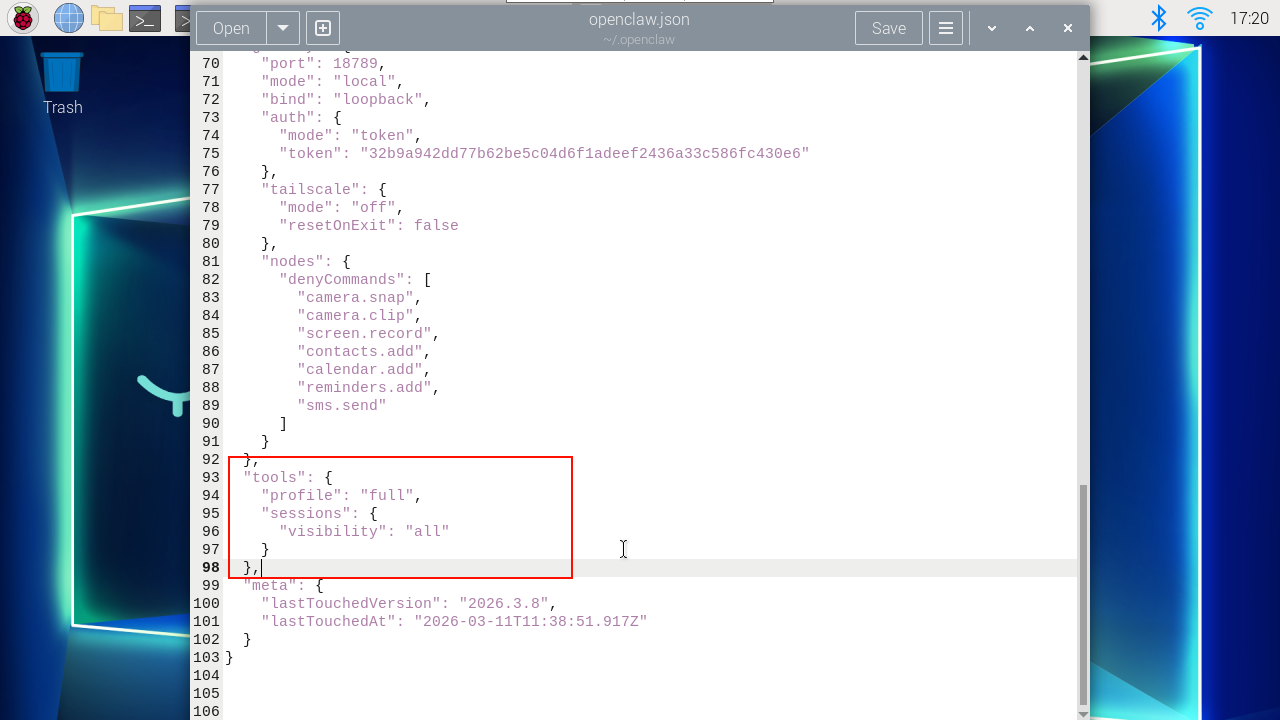1280x720 pixels.
Task: Click the "profile": "full" line
Action: [341, 495]
